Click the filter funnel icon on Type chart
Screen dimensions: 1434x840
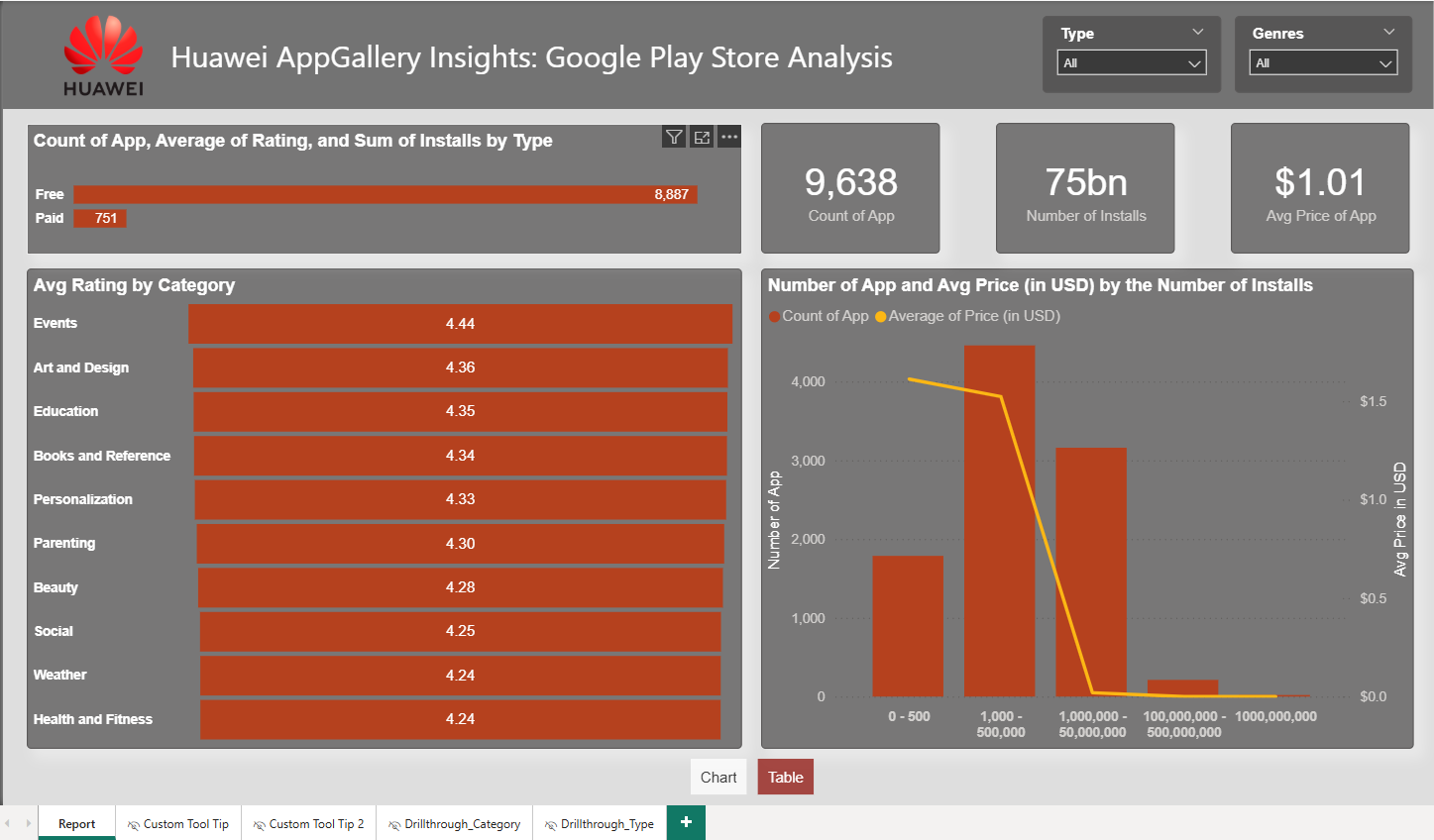674,138
